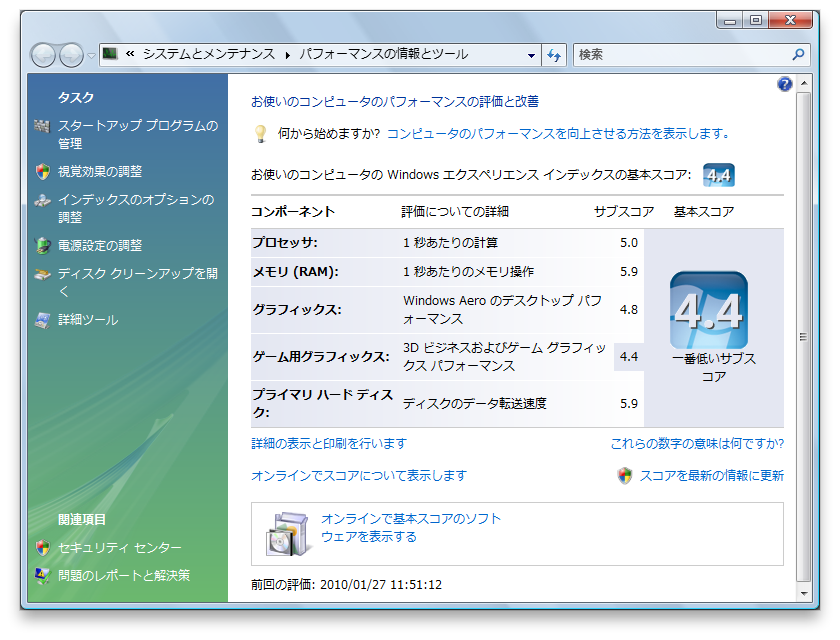Click the graphics subscore 4.8
Viewport: 840px width, 640px height.
[628, 310]
